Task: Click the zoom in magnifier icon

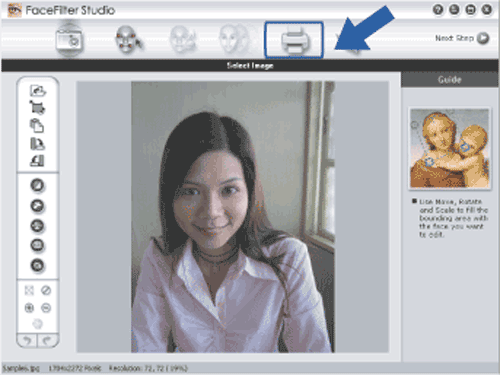Action: pyautogui.click(x=29, y=308)
